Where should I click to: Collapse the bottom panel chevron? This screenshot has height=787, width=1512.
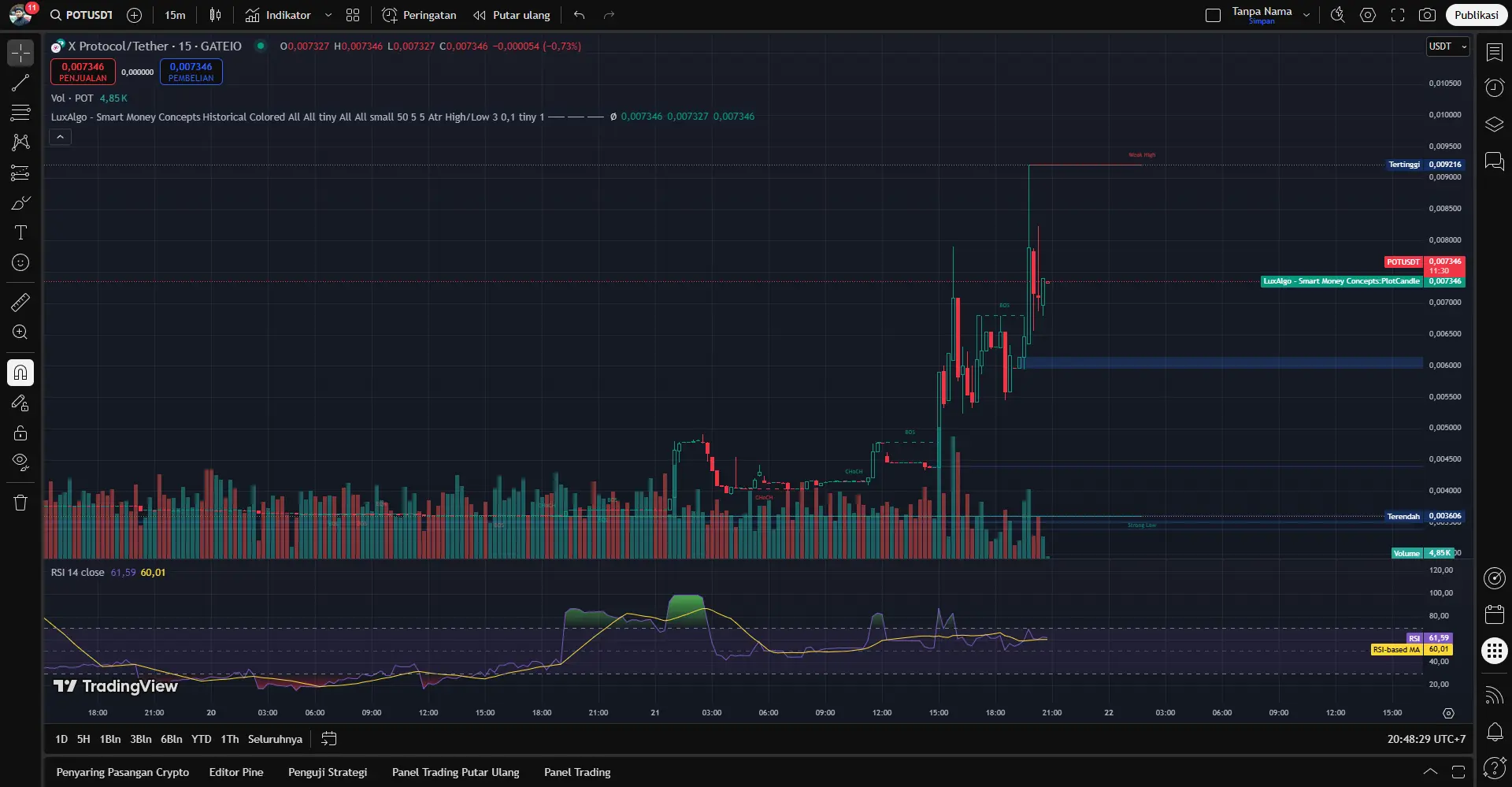(1430, 772)
